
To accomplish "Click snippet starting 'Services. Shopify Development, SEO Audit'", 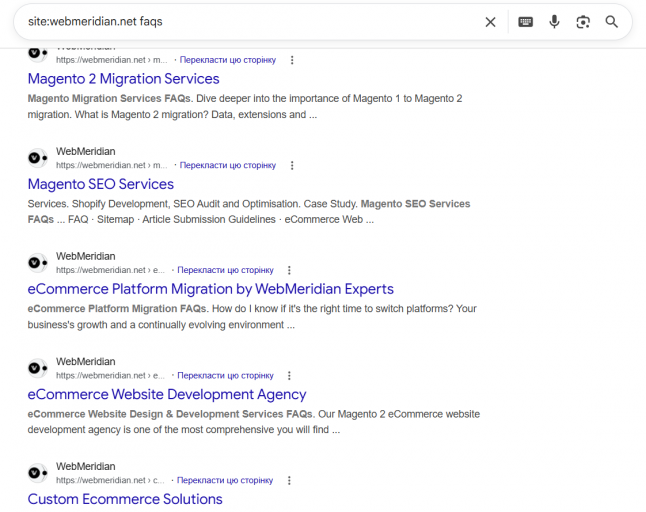I will tap(249, 212).
